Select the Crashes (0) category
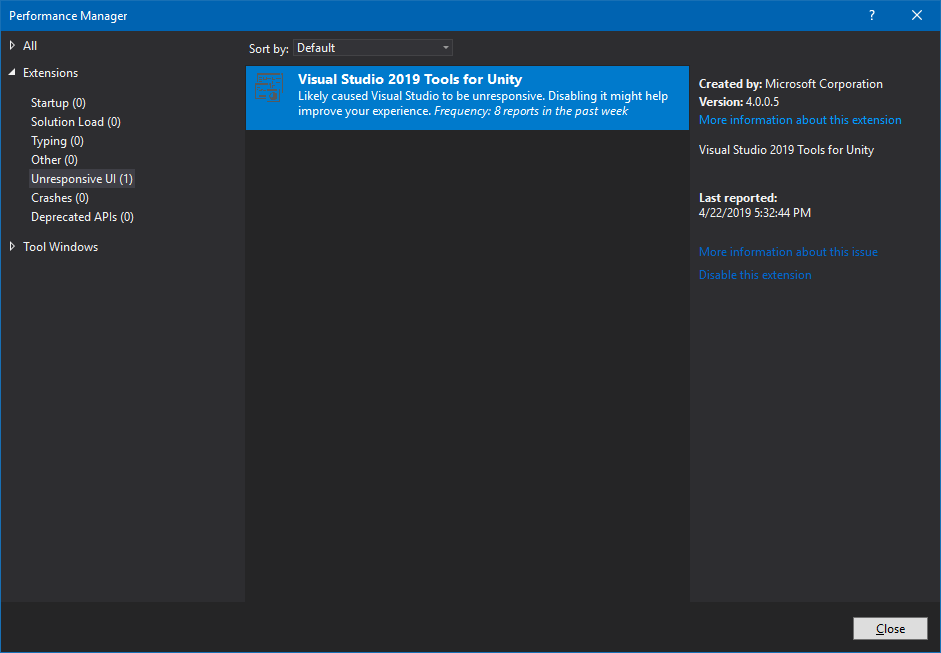Image resolution: width=941 pixels, height=653 pixels. click(59, 197)
